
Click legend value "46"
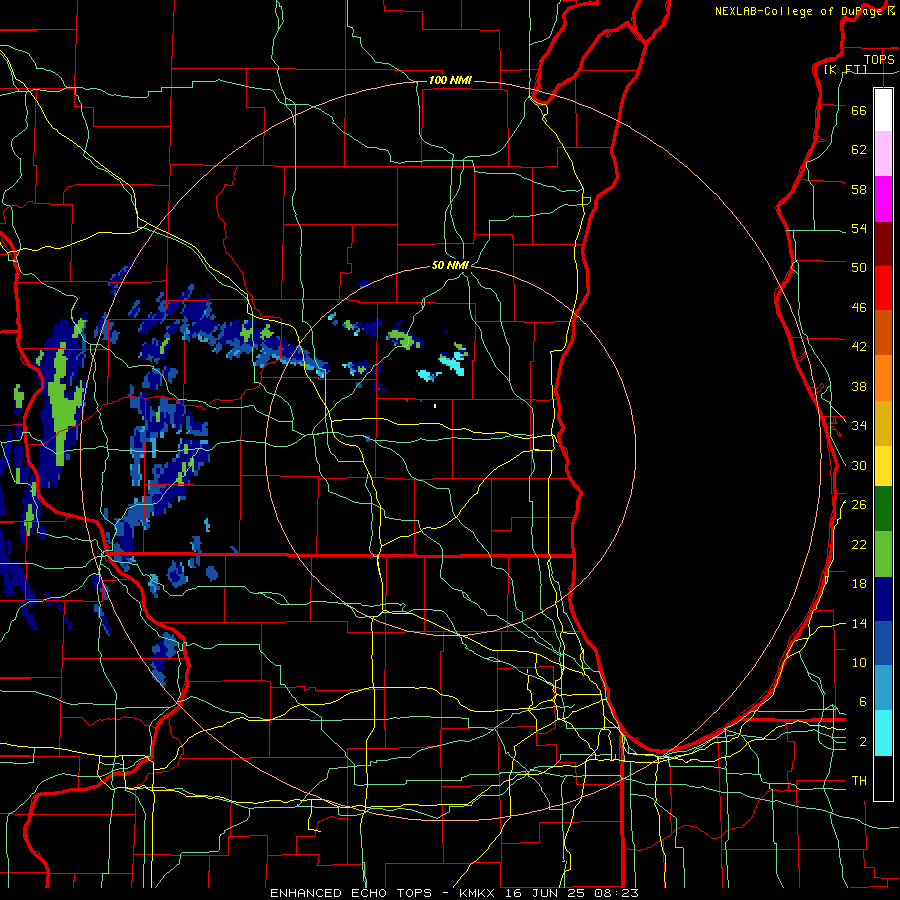click(x=859, y=308)
